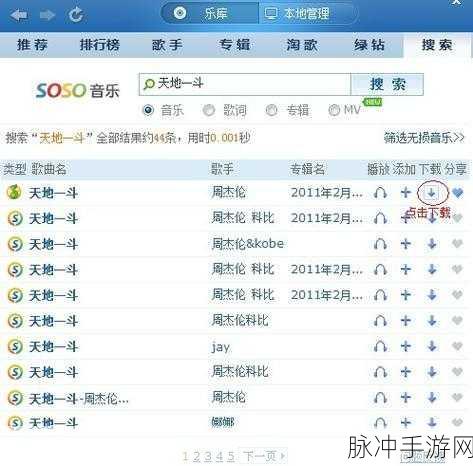Click the magnifier icon in the search box
This screenshot has height=466, width=473.
click(x=149, y=84)
